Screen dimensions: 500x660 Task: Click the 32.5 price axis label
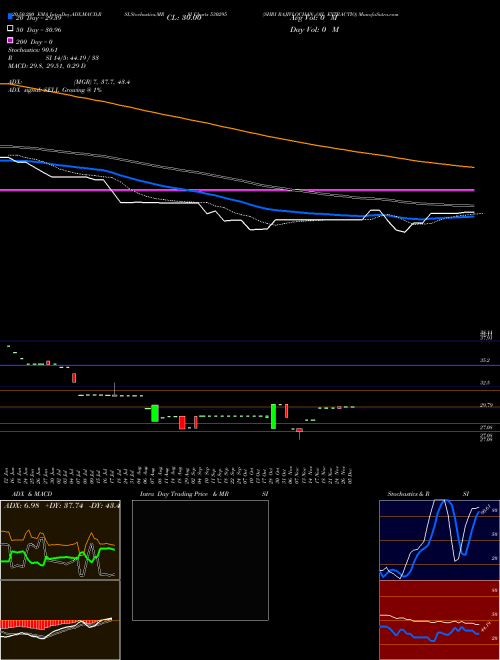(485, 383)
